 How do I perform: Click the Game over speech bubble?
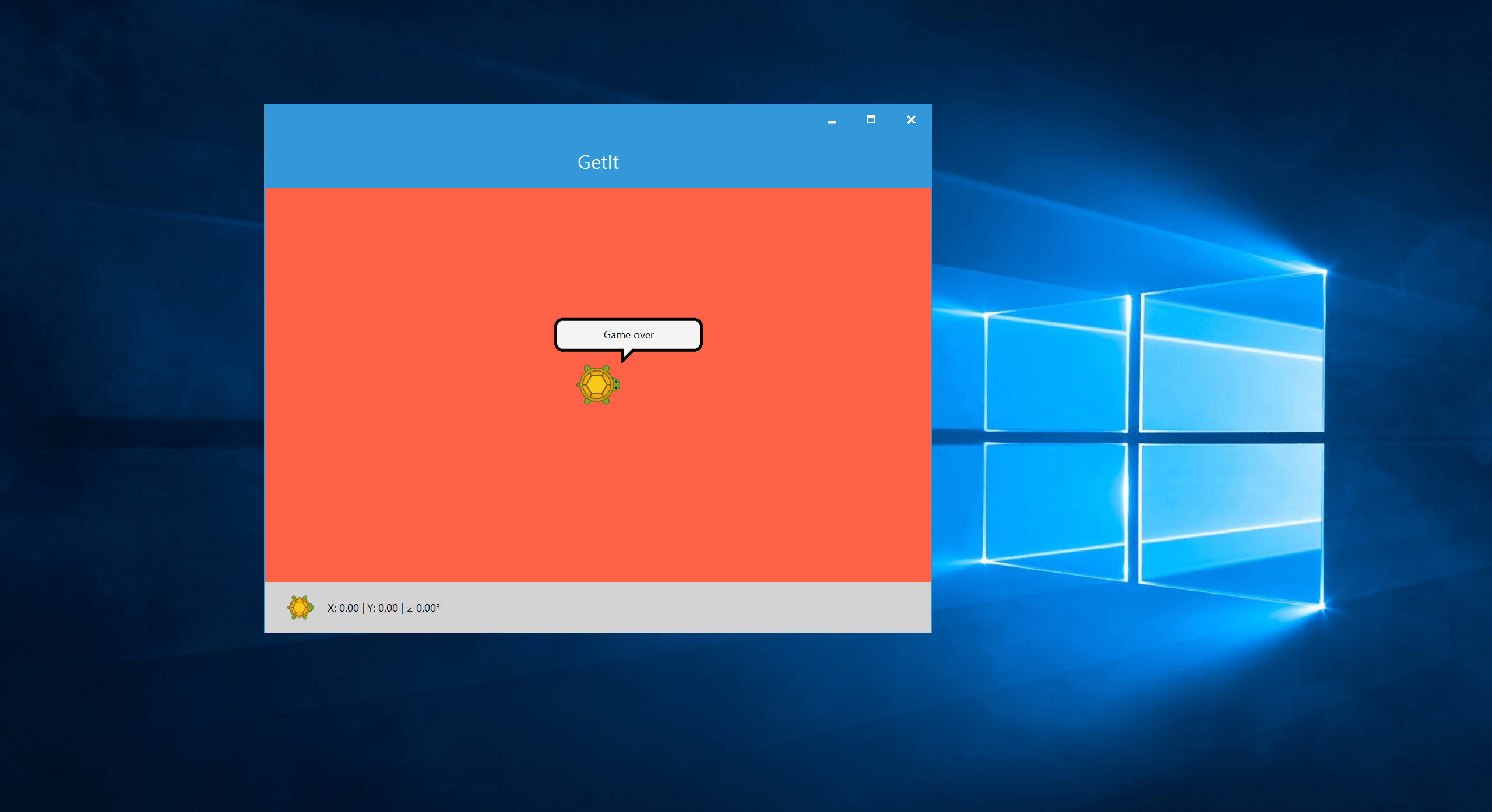(629, 335)
